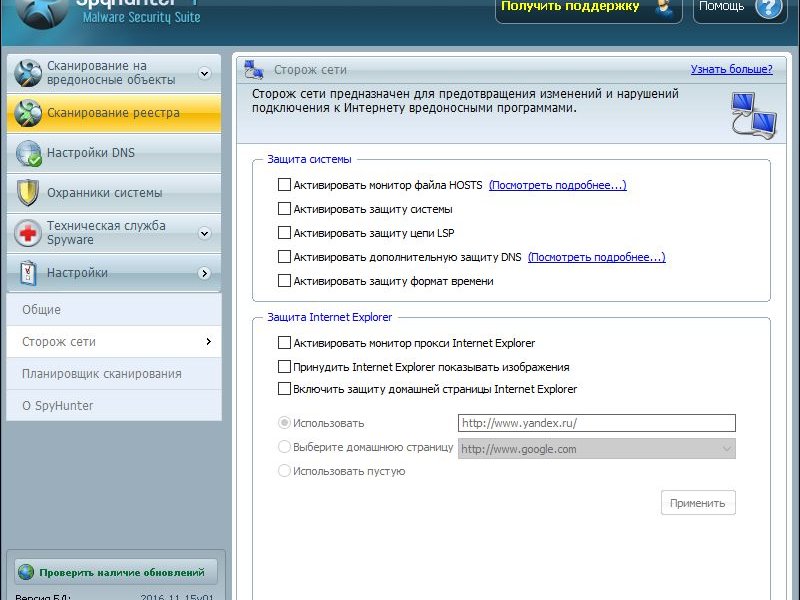Viewport: 800px width, 600px height.
Task: Check Активировать защиту системы
Action: [x=284, y=209]
